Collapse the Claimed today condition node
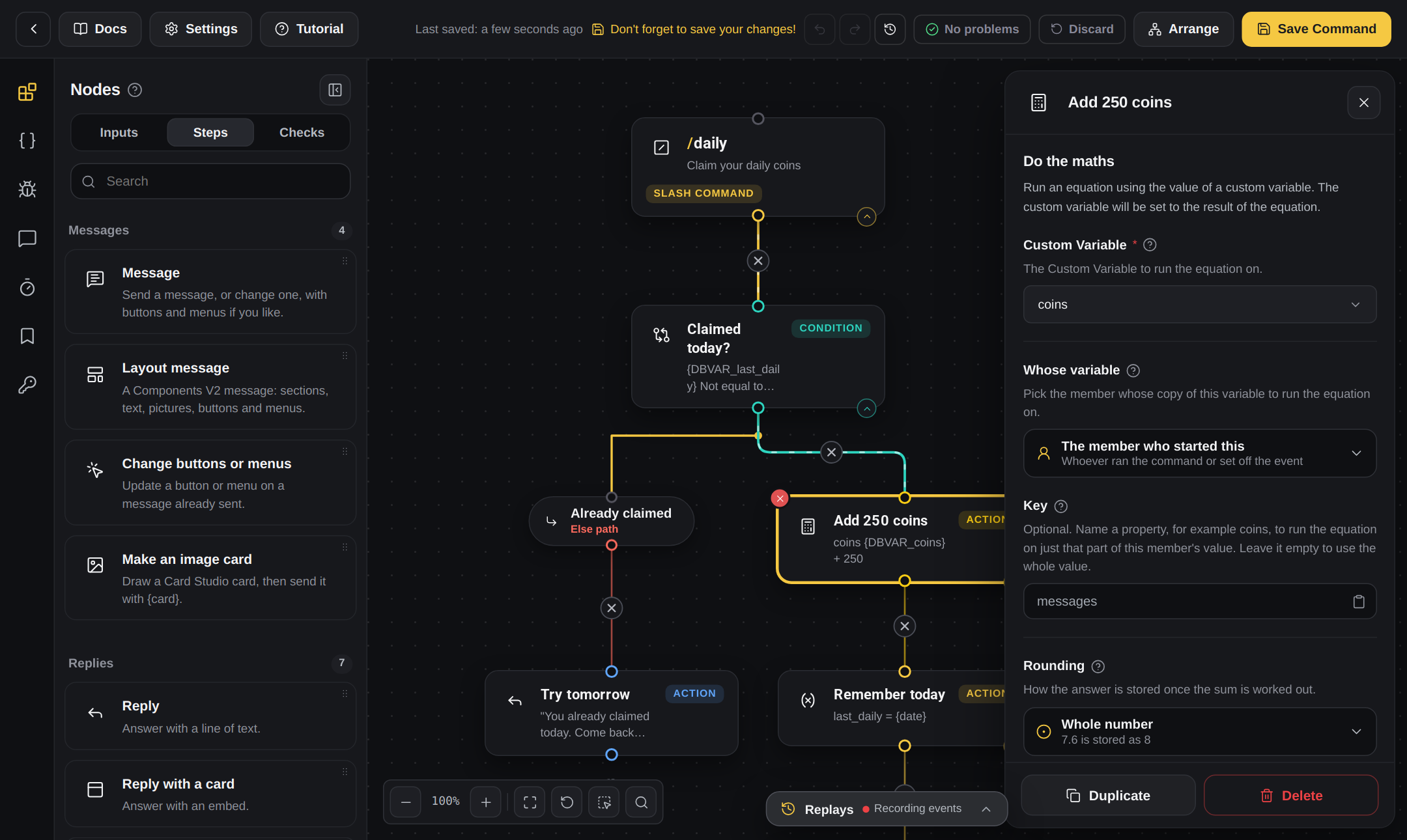Viewport: 1407px width, 840px height. pos(866,408)
